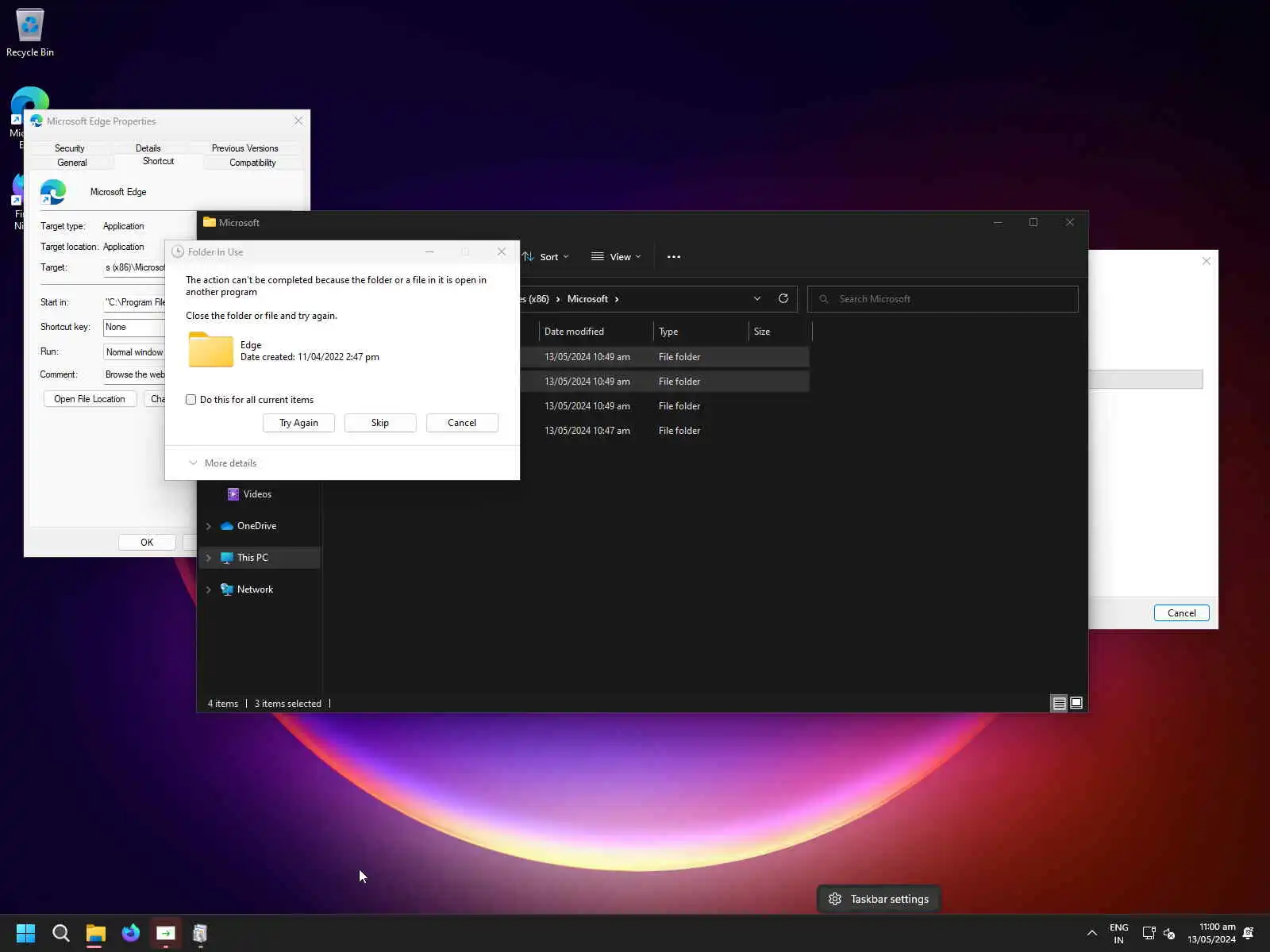The height and width of the screenshot is (952, 1270).
Task: Refresh the Microsoft folder view
Action: [x=783, y=299]
